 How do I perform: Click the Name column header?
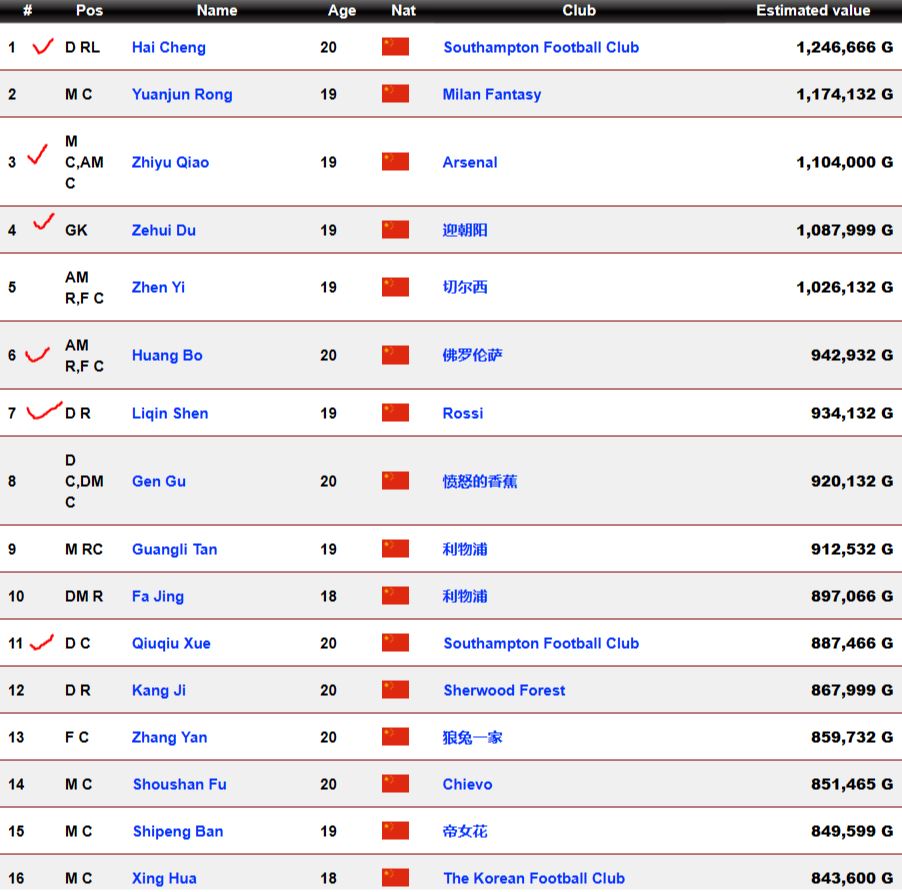(217, 10)
